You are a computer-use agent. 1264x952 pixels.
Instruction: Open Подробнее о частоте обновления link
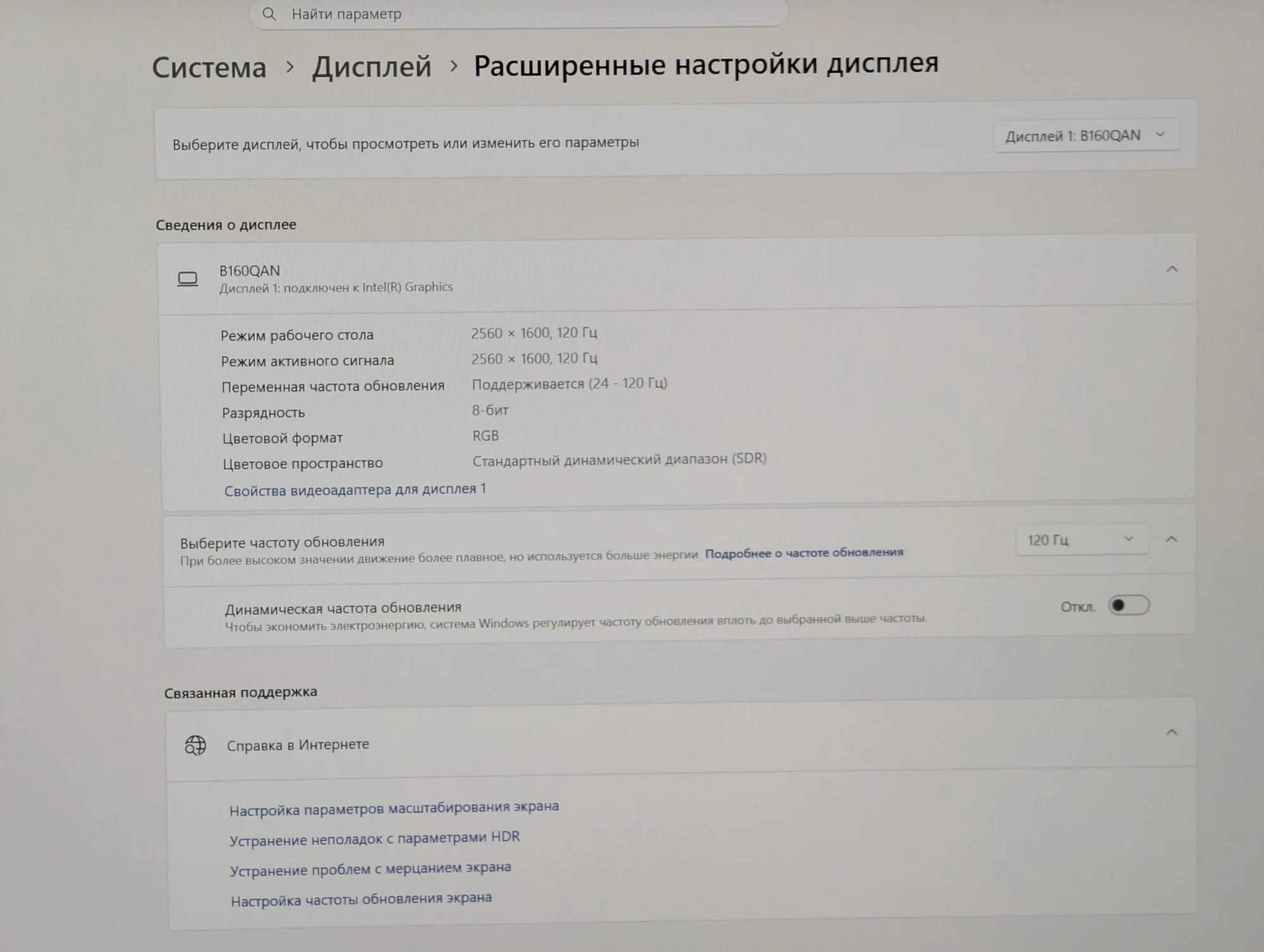[804, 552]
